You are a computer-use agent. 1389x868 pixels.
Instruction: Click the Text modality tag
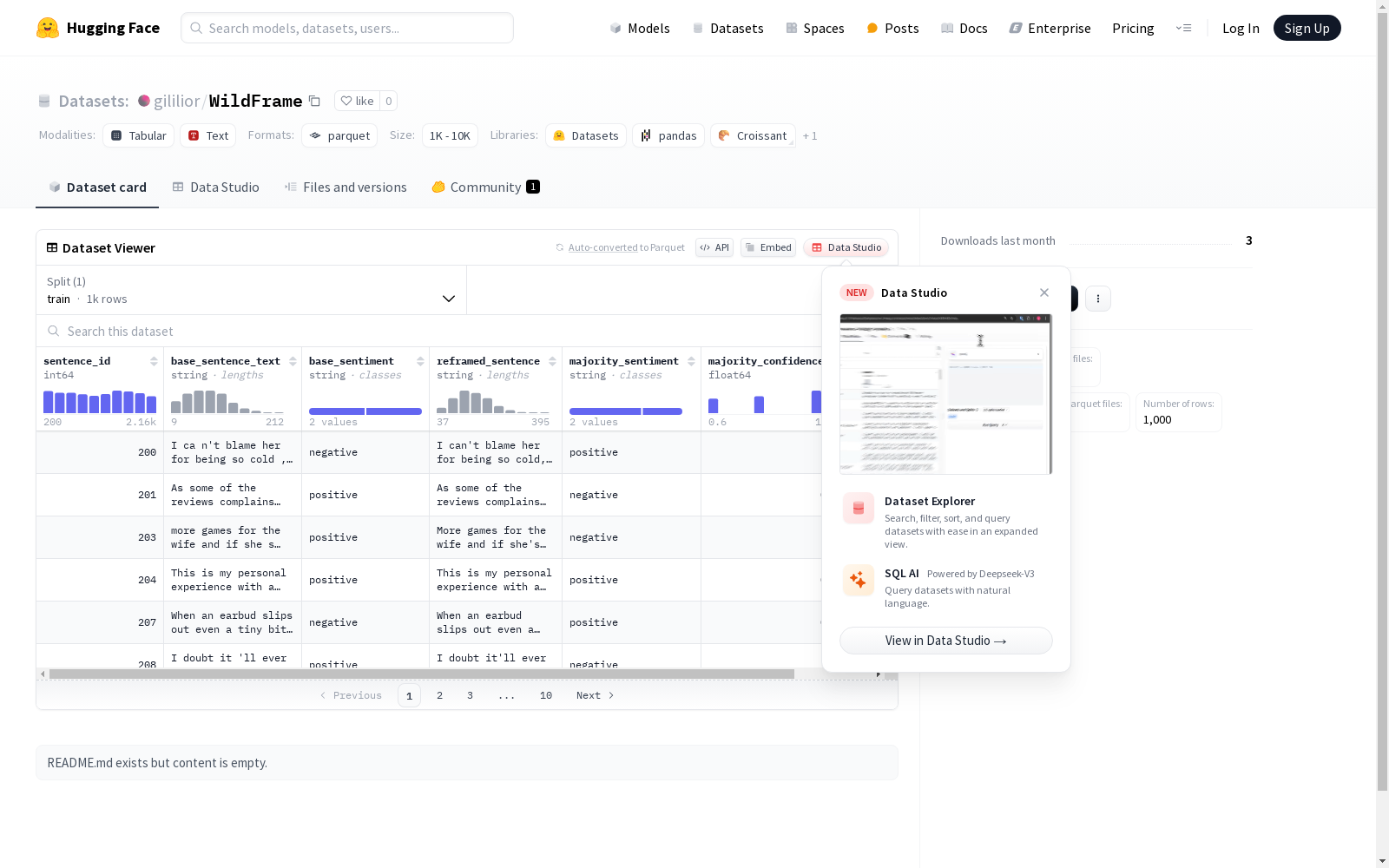[x=208, y=135]
